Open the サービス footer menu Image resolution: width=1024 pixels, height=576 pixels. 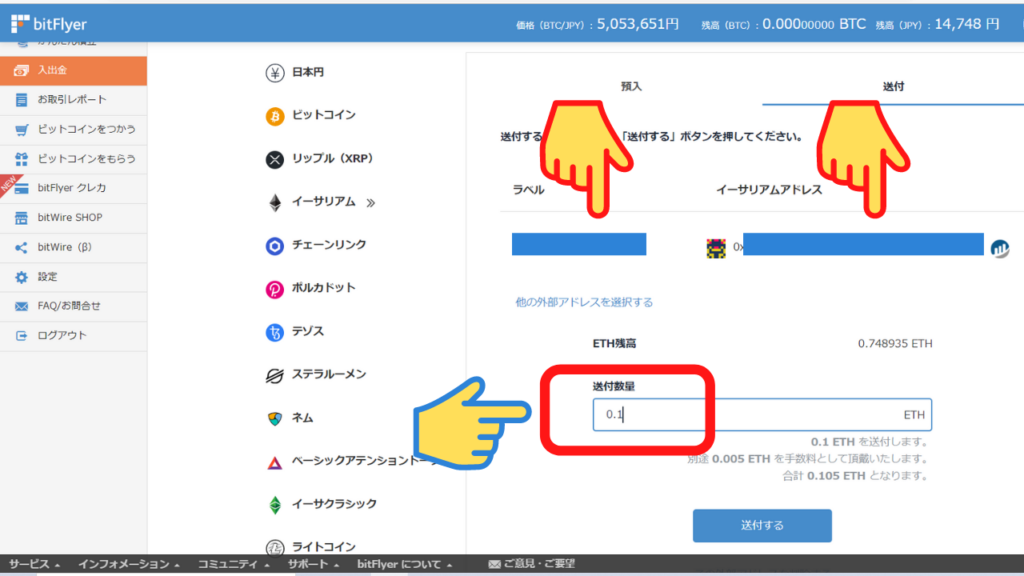(x=34, y=564)
